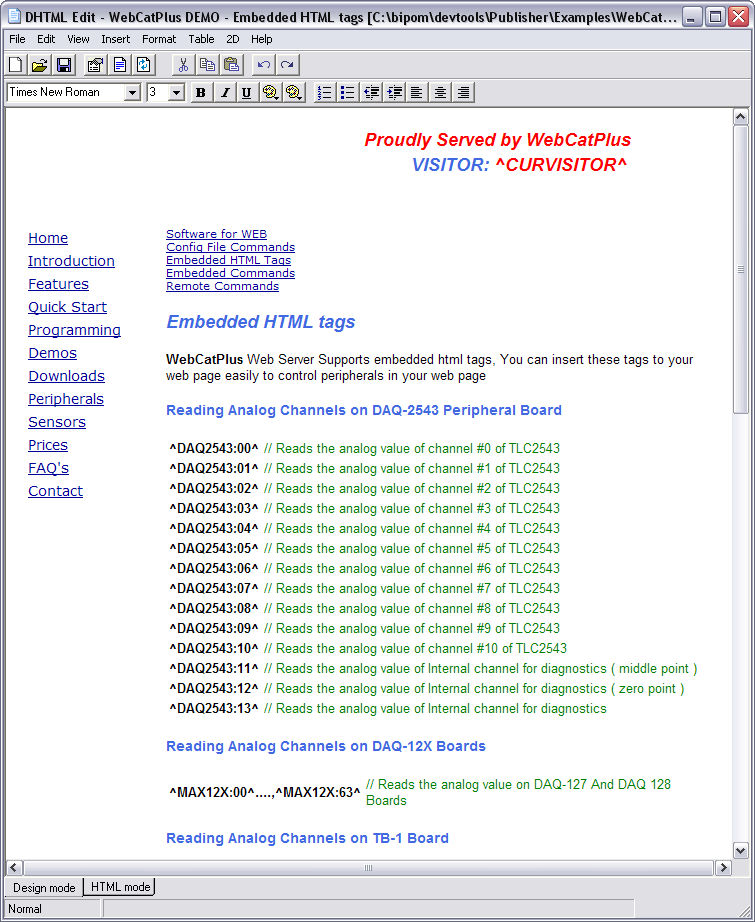
Task: Follow the Introduction link
Action: pyautogui.click(x=71, y=261)
